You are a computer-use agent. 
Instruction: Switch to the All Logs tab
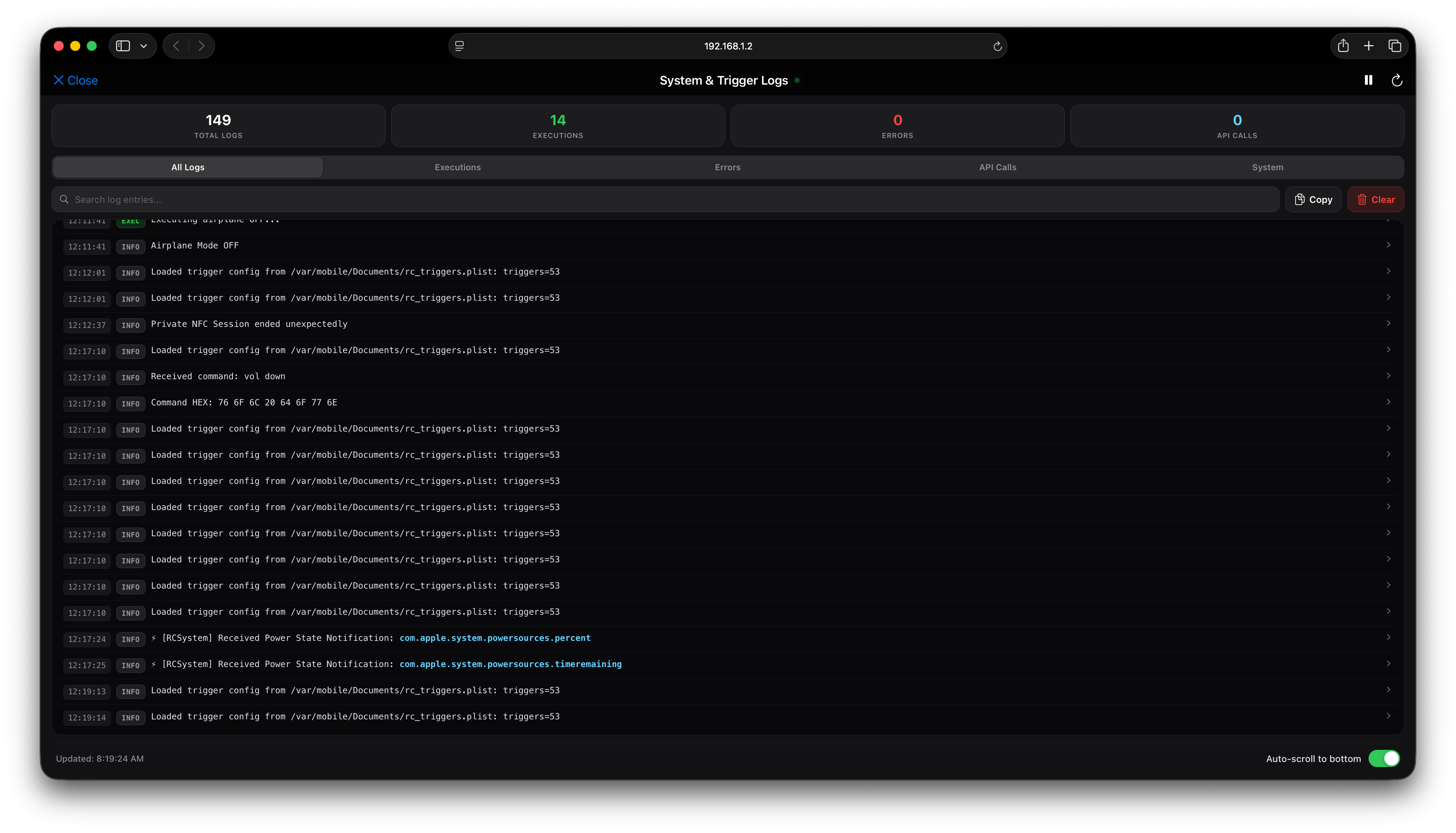188,167
